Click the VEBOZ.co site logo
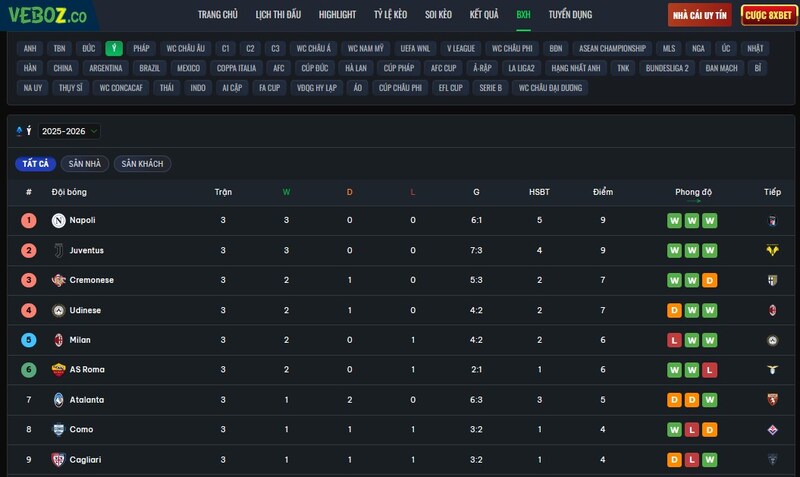The width and height of the screenshot is (800, 477). [x=47, y=15]
